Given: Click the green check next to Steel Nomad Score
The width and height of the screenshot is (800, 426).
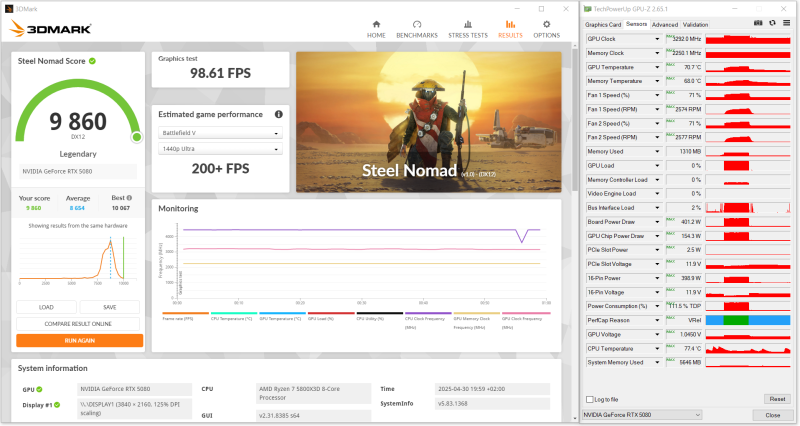Looking at the screenshot, I should pos(92,61).
